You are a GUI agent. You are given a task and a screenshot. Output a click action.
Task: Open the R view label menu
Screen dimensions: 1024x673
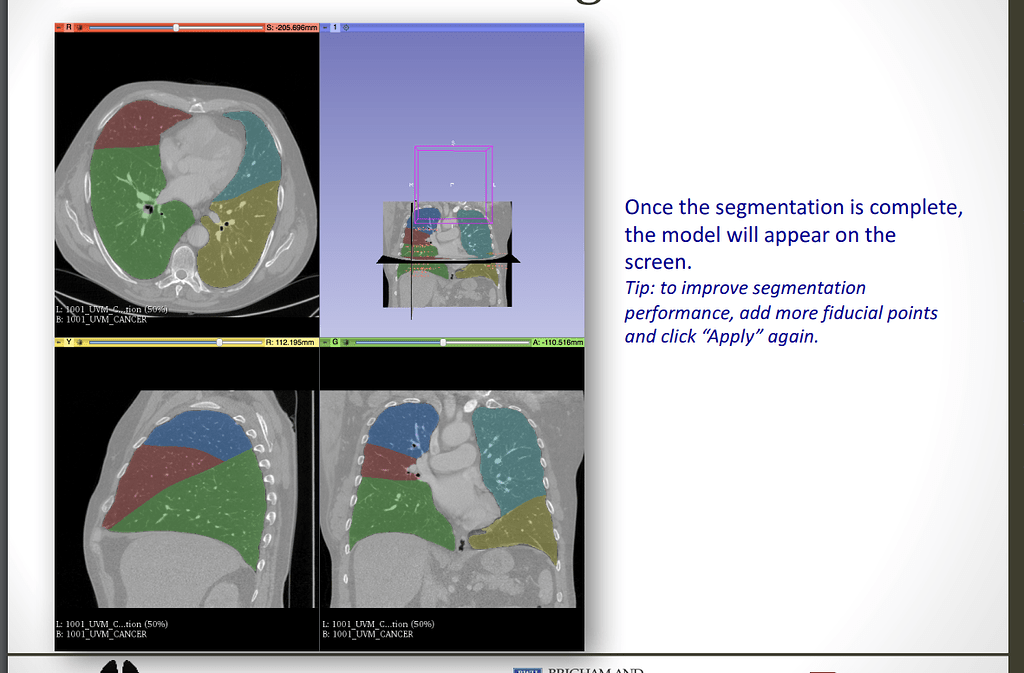pyautogui.click(x=68, y=29)
